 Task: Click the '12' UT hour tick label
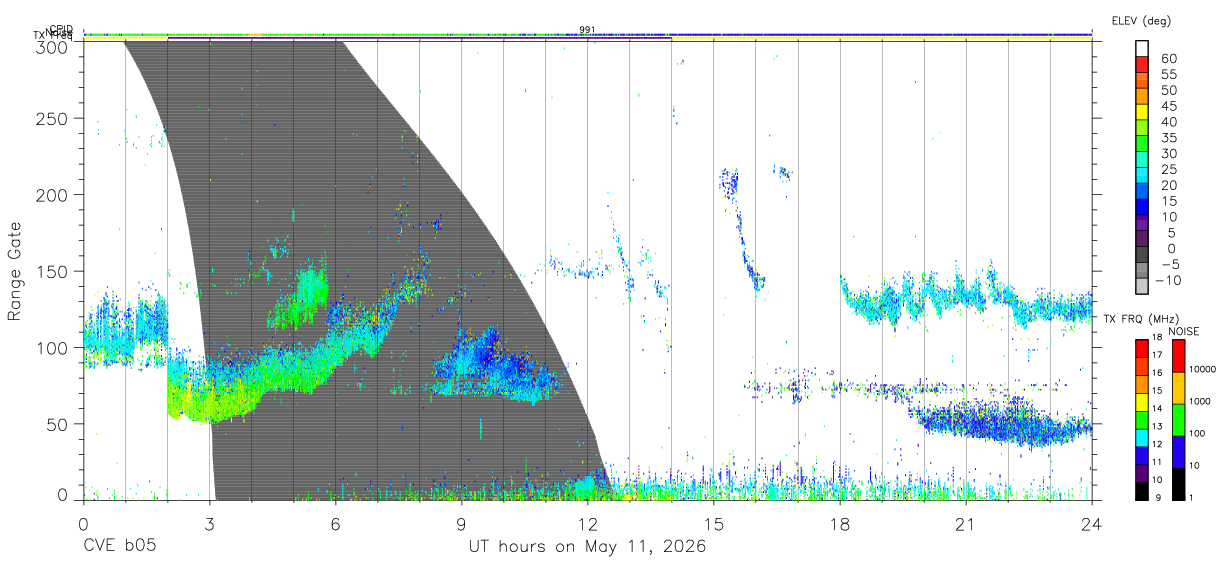(x=588, y=523)
